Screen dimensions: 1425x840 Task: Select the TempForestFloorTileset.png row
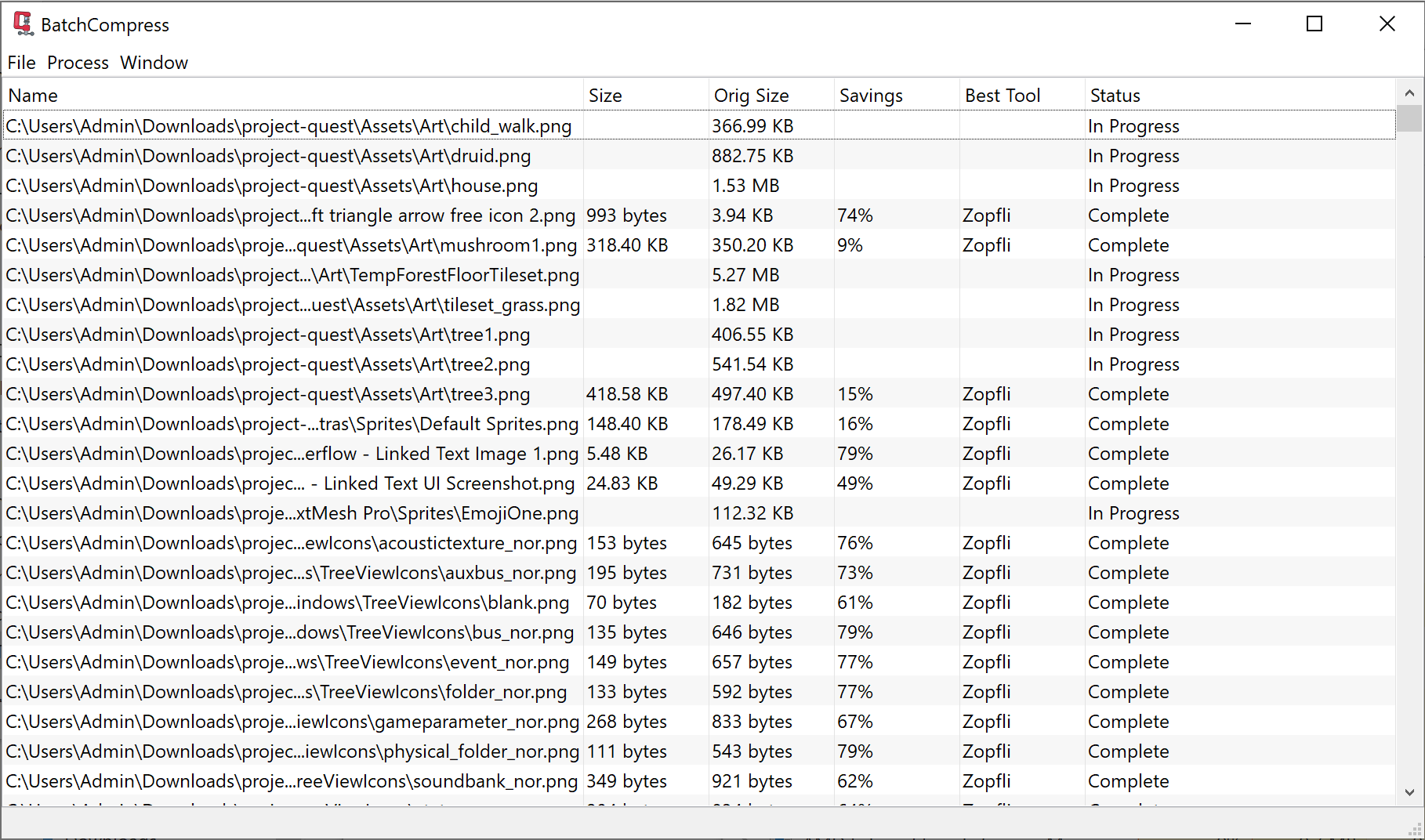pos(292,275)
